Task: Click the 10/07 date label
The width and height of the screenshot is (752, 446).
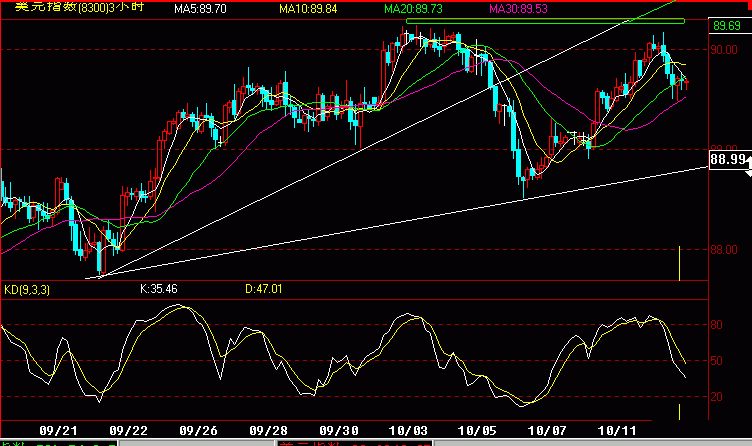Action: click(547, 430)
